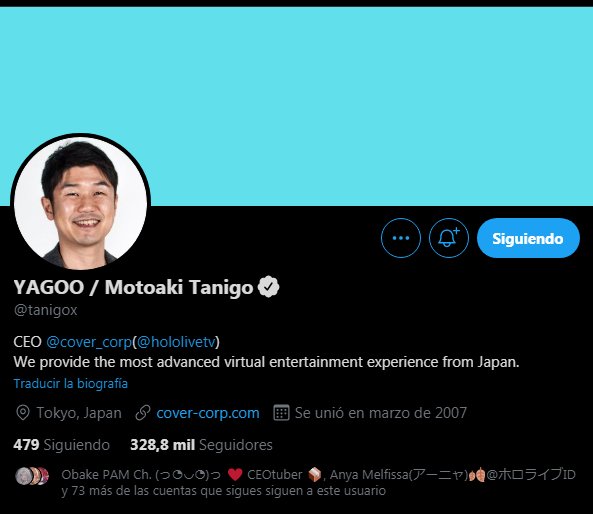Click the link chain icon beside cover-corp.com
The image size is (593, 514).
tap(143, 413)
